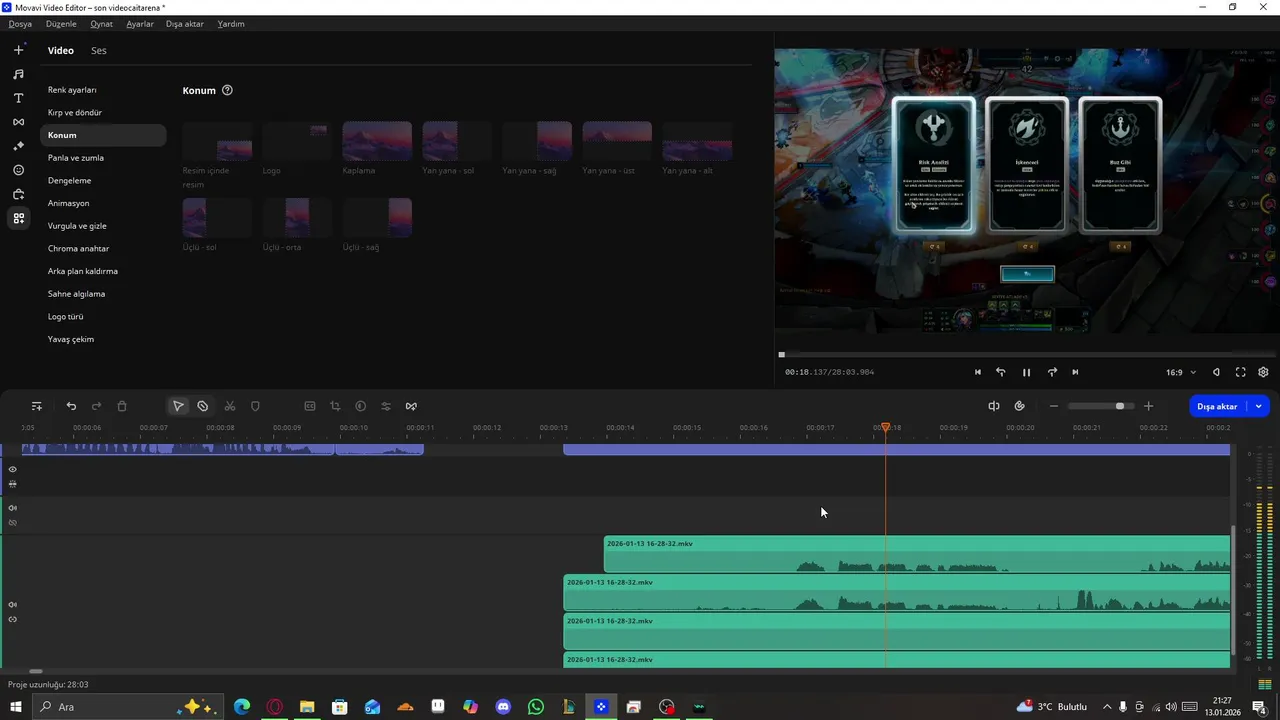Image resolution: width=1280 pixels, height=720 pixels.
Task: Open the Titles text tool
Action: [18, 98]
